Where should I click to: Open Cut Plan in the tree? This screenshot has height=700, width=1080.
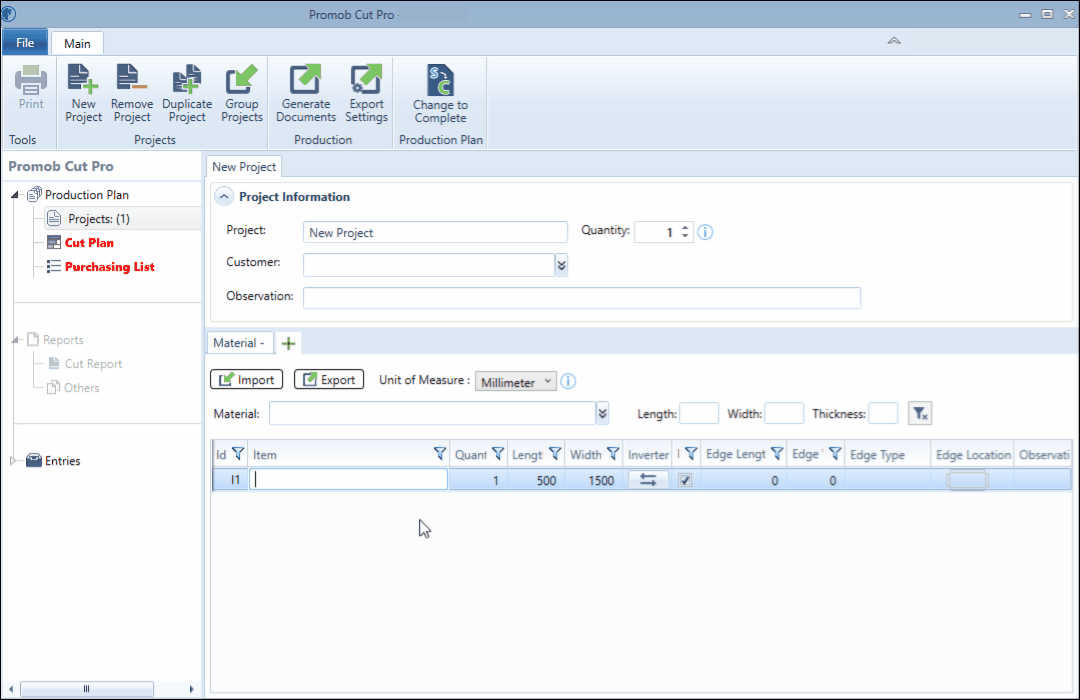coord(89,243)
